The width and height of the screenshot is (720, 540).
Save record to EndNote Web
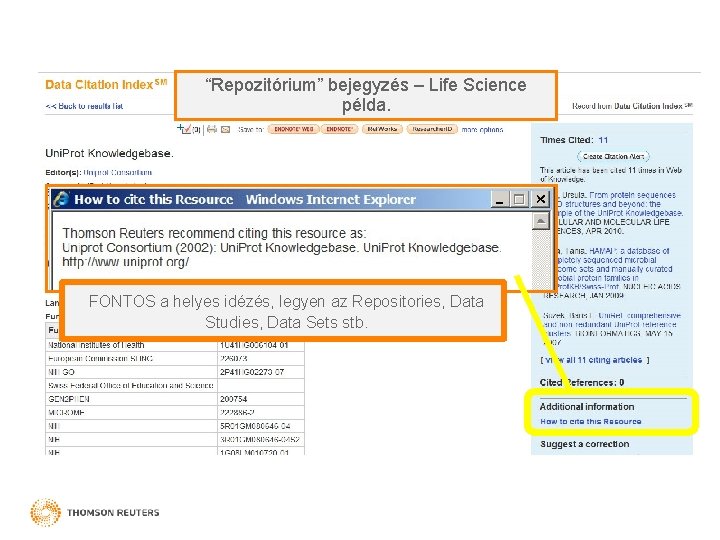(x=293, y=129)
